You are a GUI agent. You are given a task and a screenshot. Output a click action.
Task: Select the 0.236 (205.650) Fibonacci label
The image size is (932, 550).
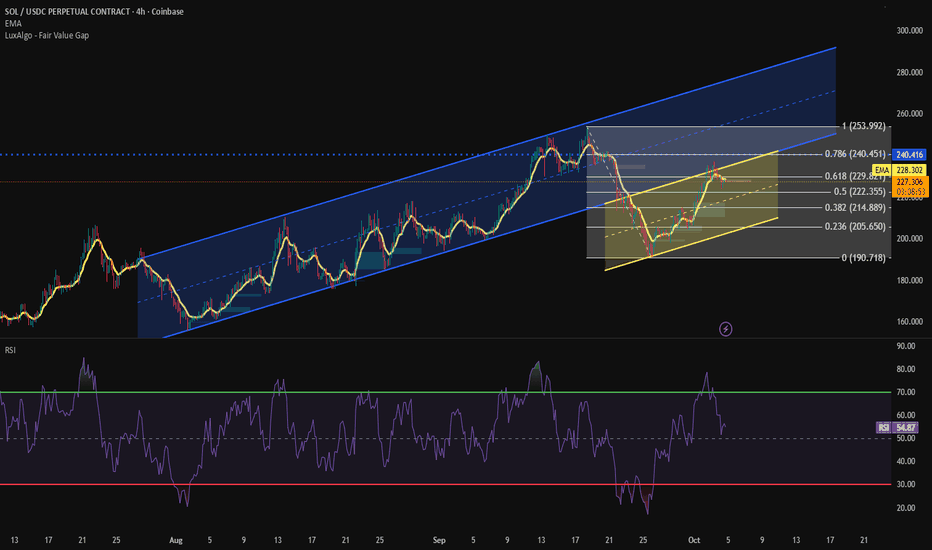(x=855, y=227)
